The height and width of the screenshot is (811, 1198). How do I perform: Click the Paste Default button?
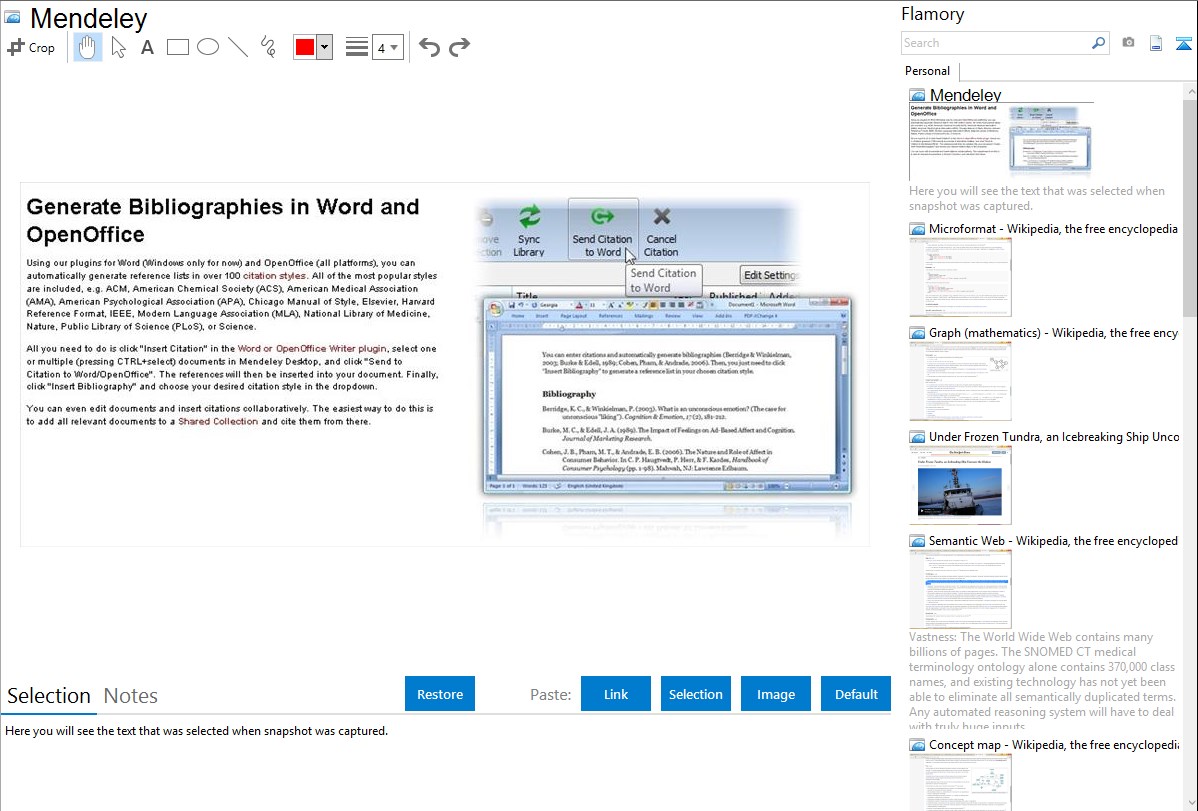pyautogui.click(x=856, y=694)
